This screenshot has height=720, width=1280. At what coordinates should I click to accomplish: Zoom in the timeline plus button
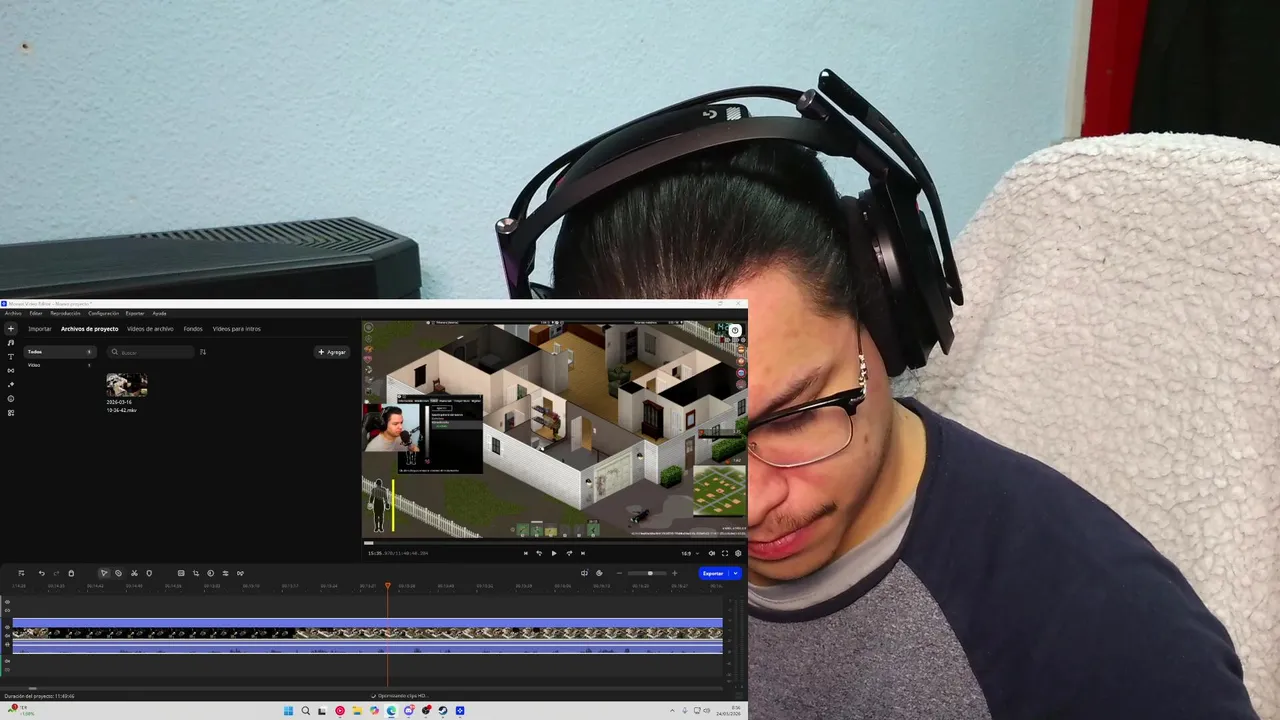coord(674,573)
